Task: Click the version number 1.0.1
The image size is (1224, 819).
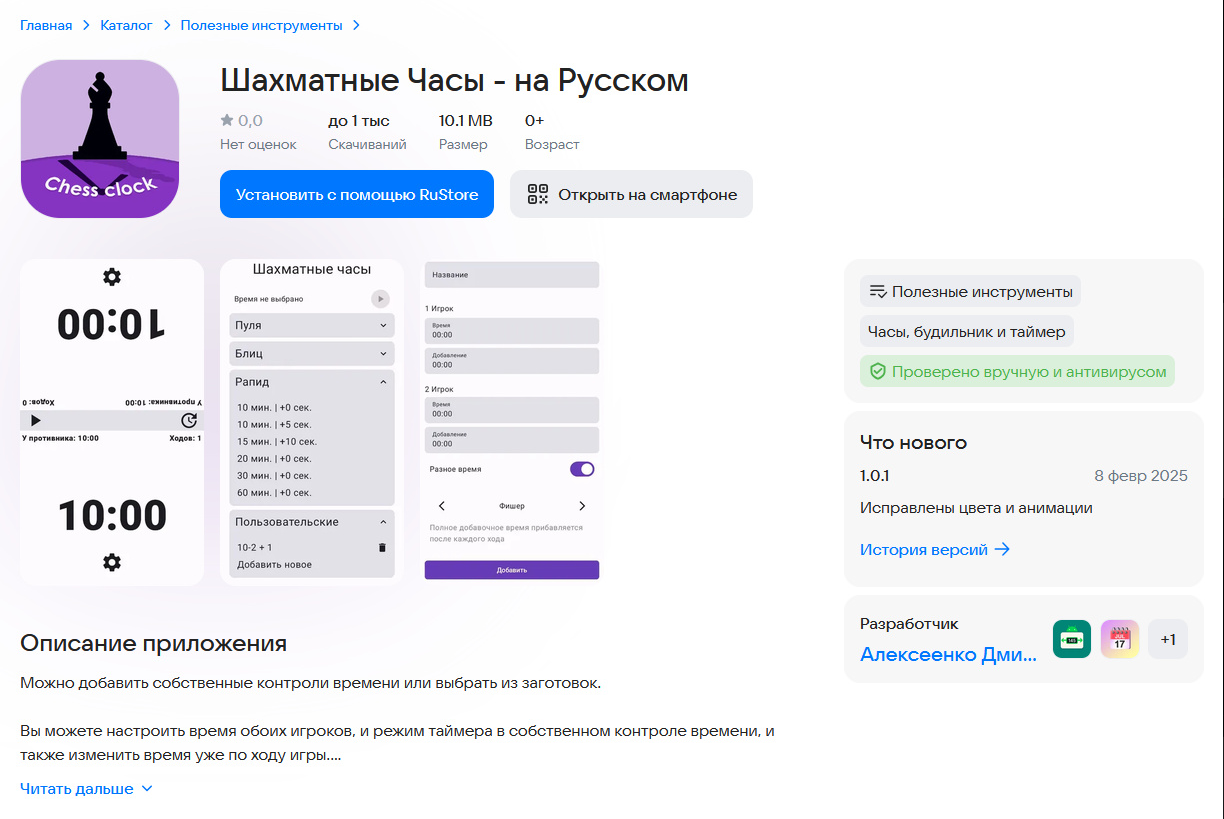Action: [x=875, y=476]
